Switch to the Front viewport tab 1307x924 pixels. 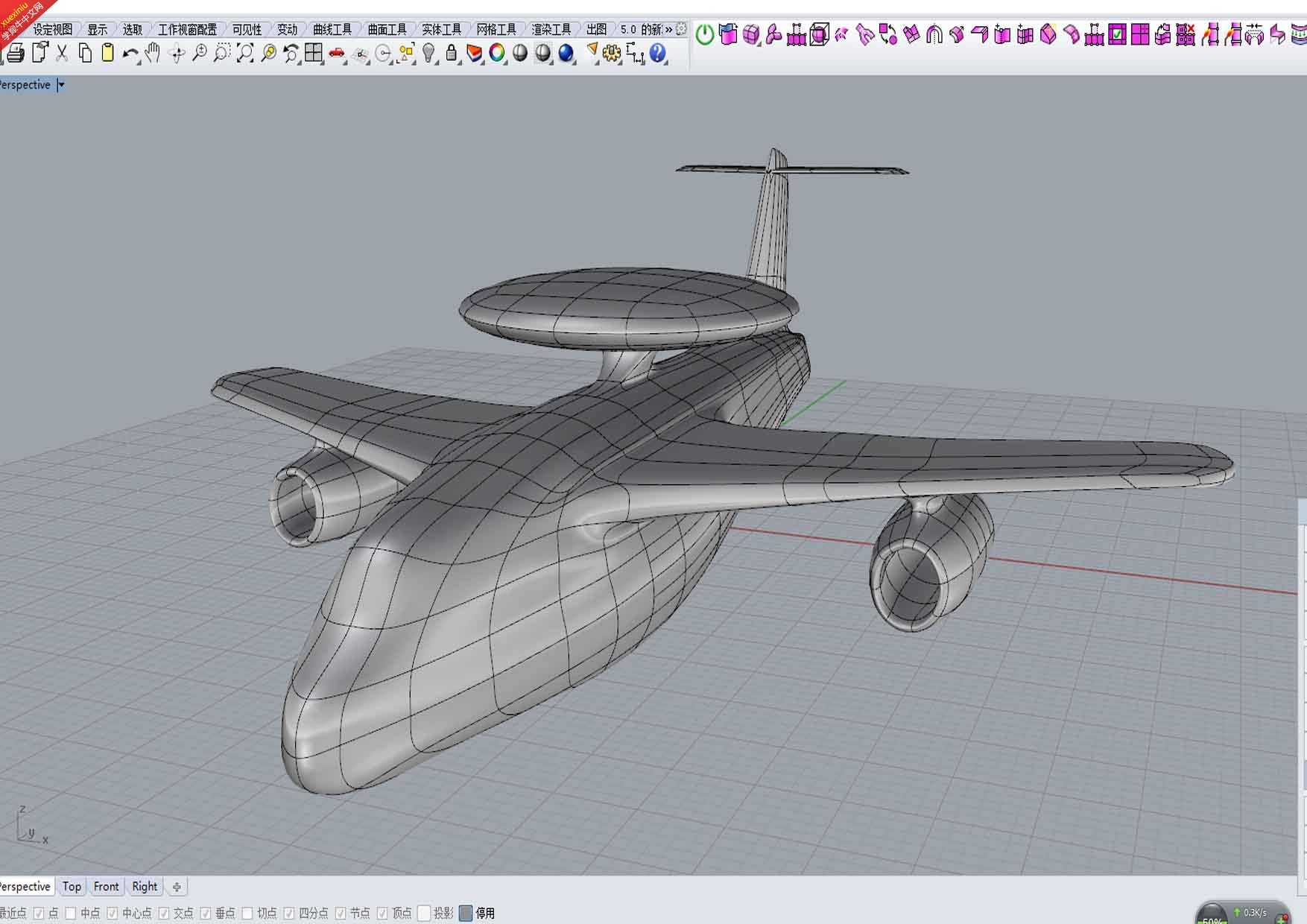[x=106, y=887]
